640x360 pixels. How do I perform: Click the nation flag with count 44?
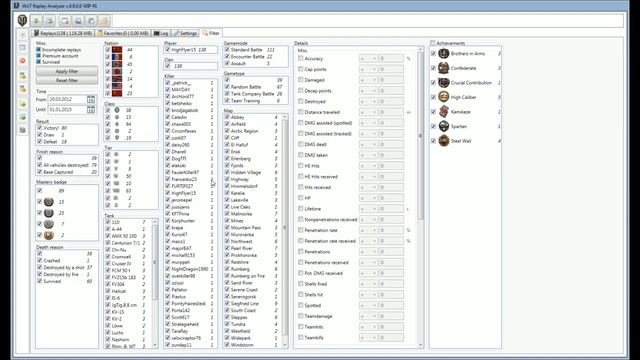point(117,50)
